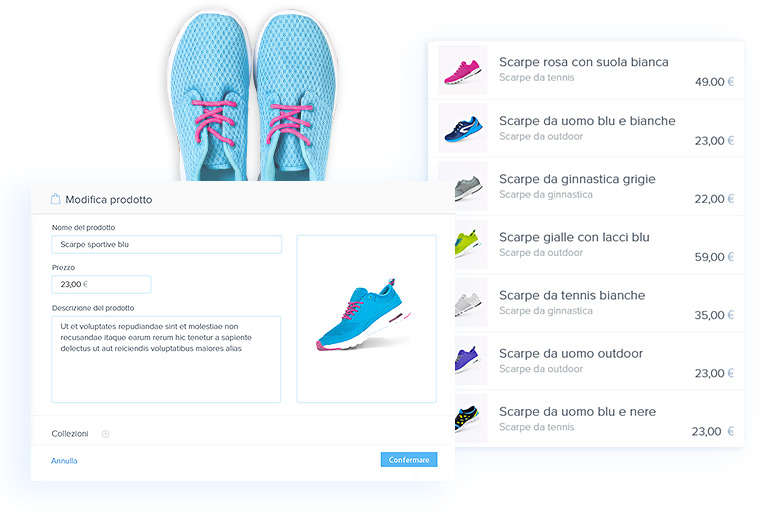Screen dimensions: 775x525
Task: Select the purple outdoor shoe thumbnail
Action: (462, 361)
